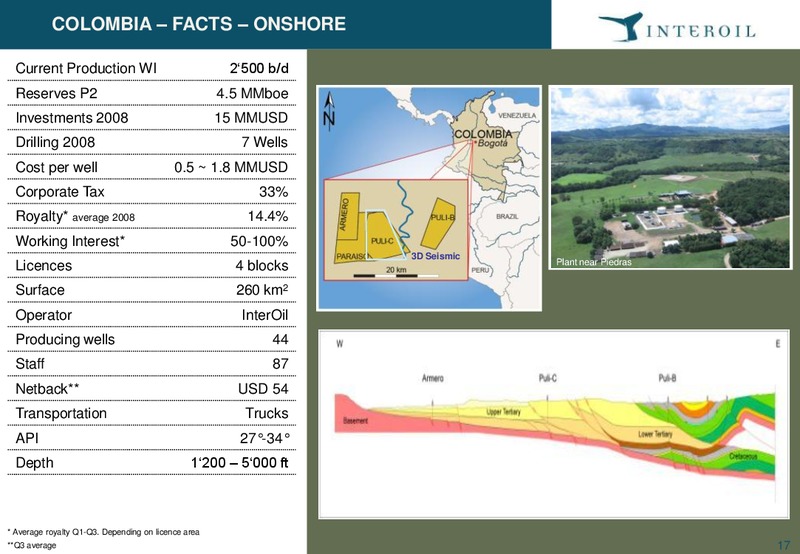Click the value '2'500 b/d'

[259, 68]
